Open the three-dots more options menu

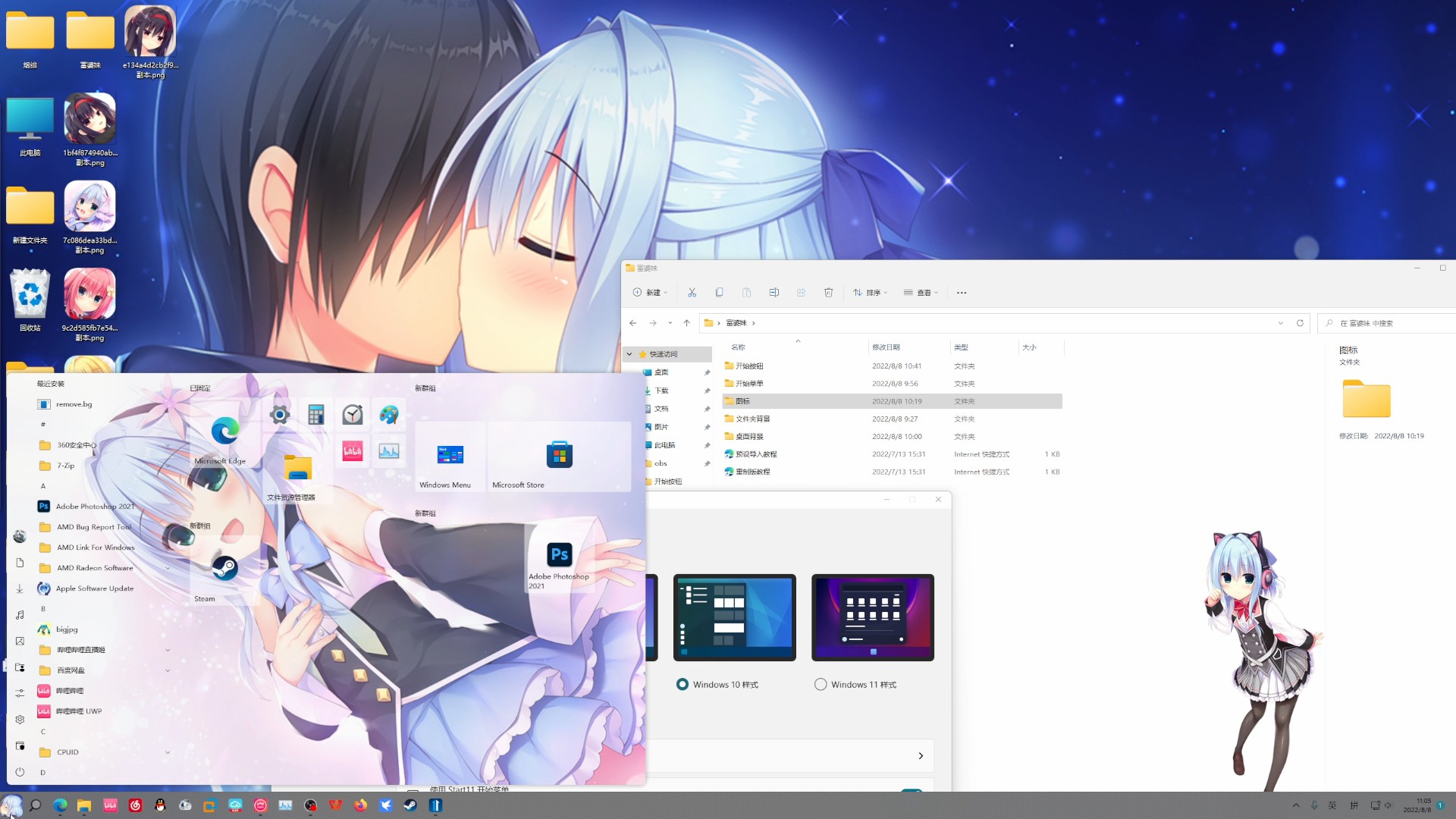pos(962,293)
